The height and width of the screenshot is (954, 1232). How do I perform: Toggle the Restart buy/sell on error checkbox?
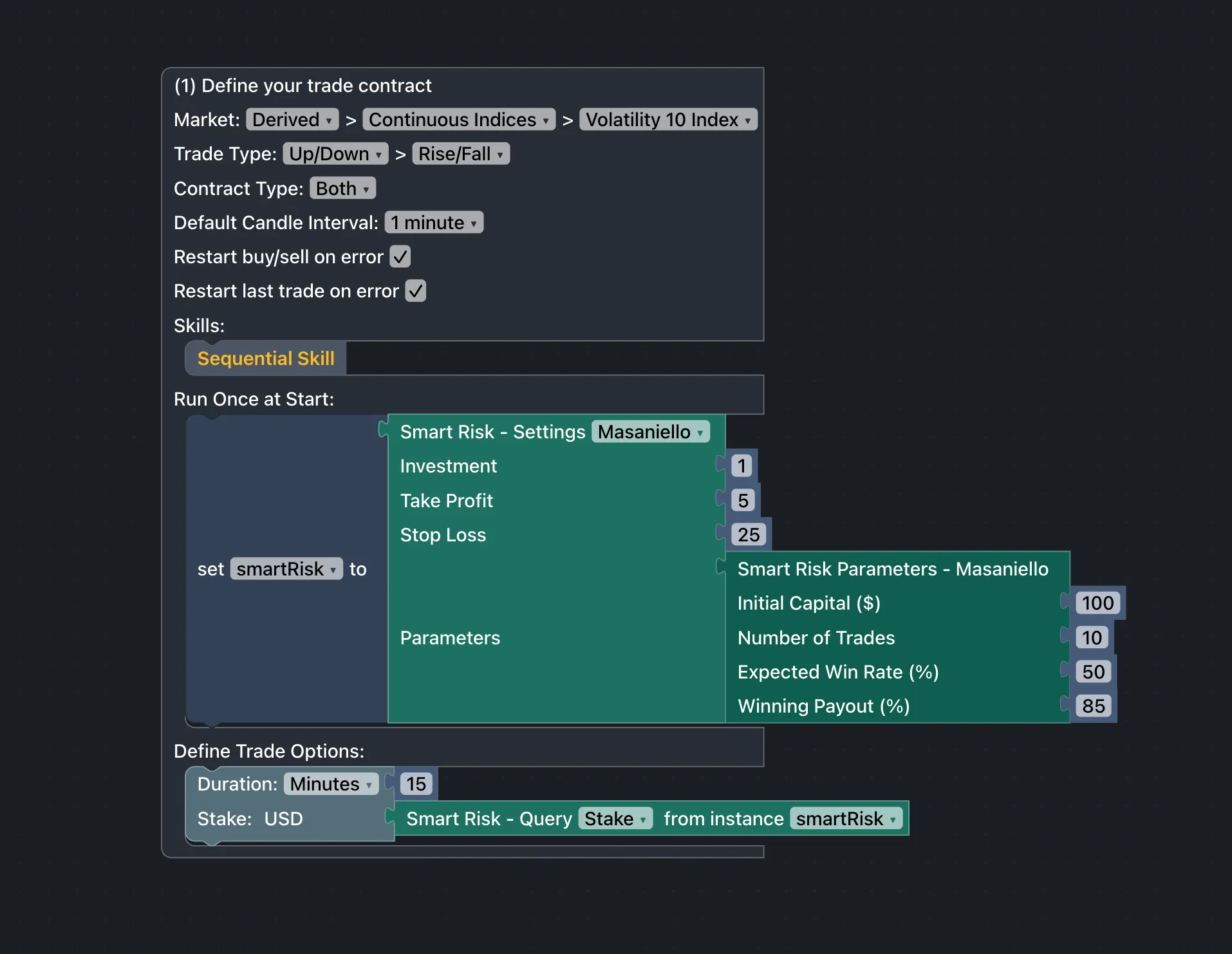tap(400, 257)
